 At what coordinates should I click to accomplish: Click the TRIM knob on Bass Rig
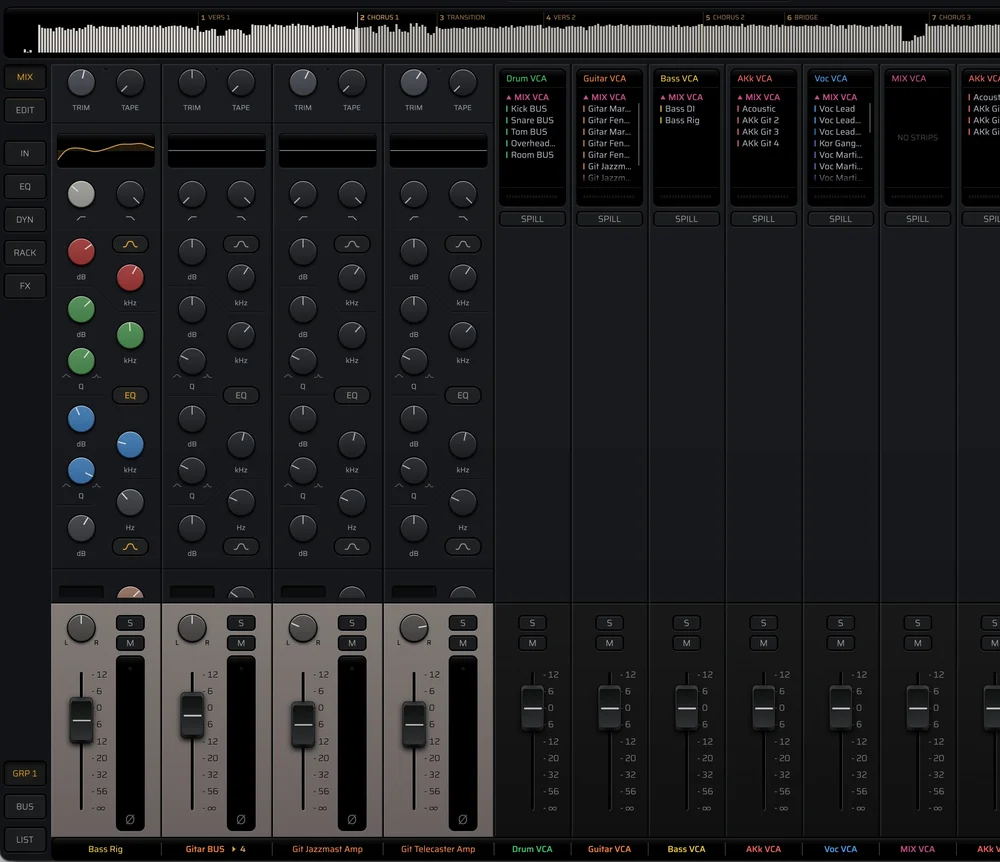[x=81, y=83]
